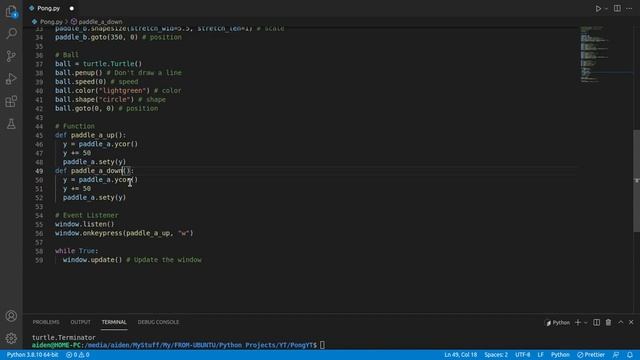Open errors and warnings count in status bar

(x=78, y=355)
